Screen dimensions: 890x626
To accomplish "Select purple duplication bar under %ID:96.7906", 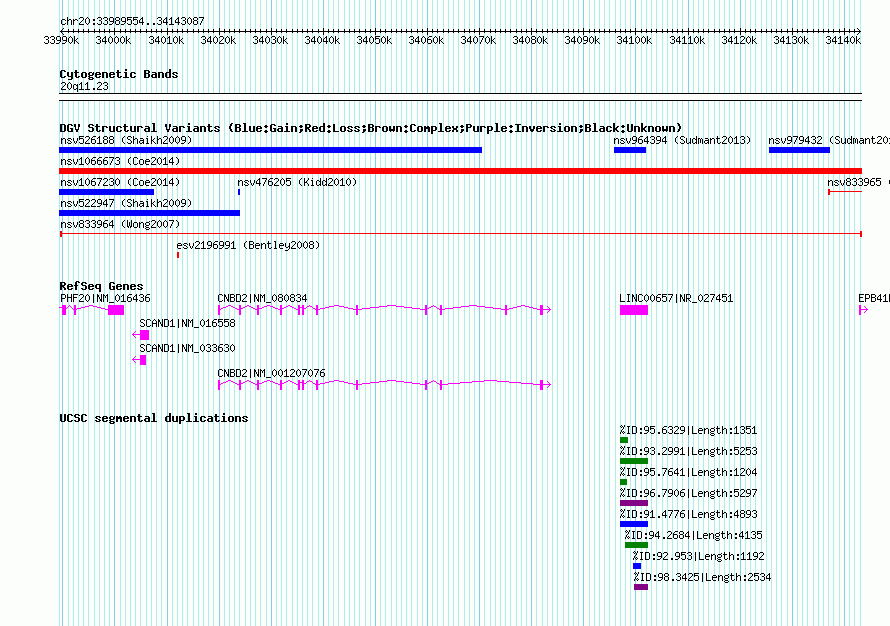I will pyautogui.click(x=634, y=503).
